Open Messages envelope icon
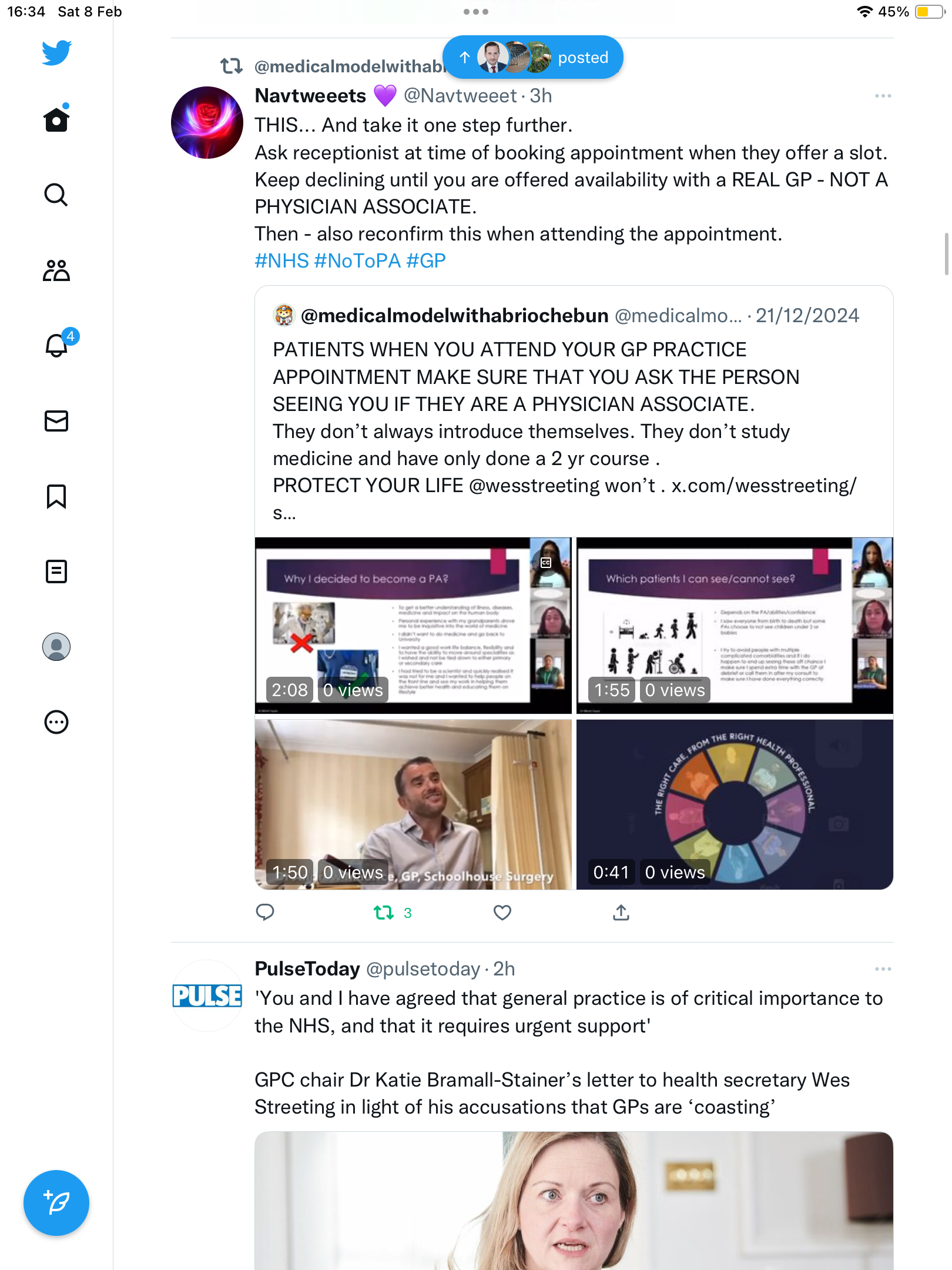The width and height of the screenshot is (952, 1270). tap(56, 421)
